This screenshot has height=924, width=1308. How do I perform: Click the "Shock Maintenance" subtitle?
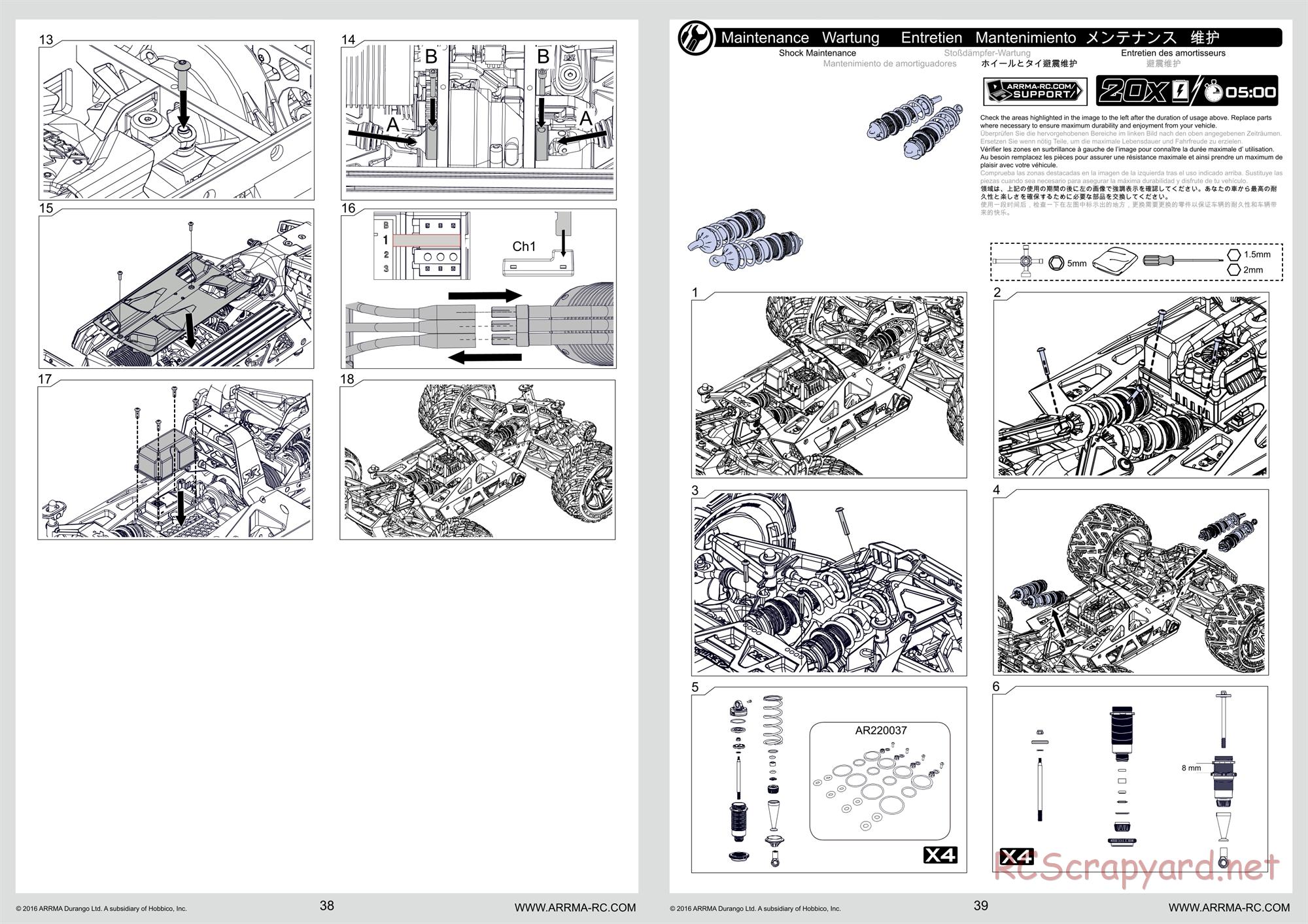pyautogui.click(x=817, y=53)
